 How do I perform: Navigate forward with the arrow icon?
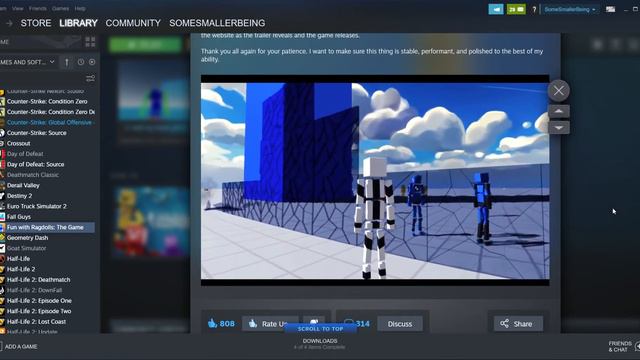click(9, 23)
